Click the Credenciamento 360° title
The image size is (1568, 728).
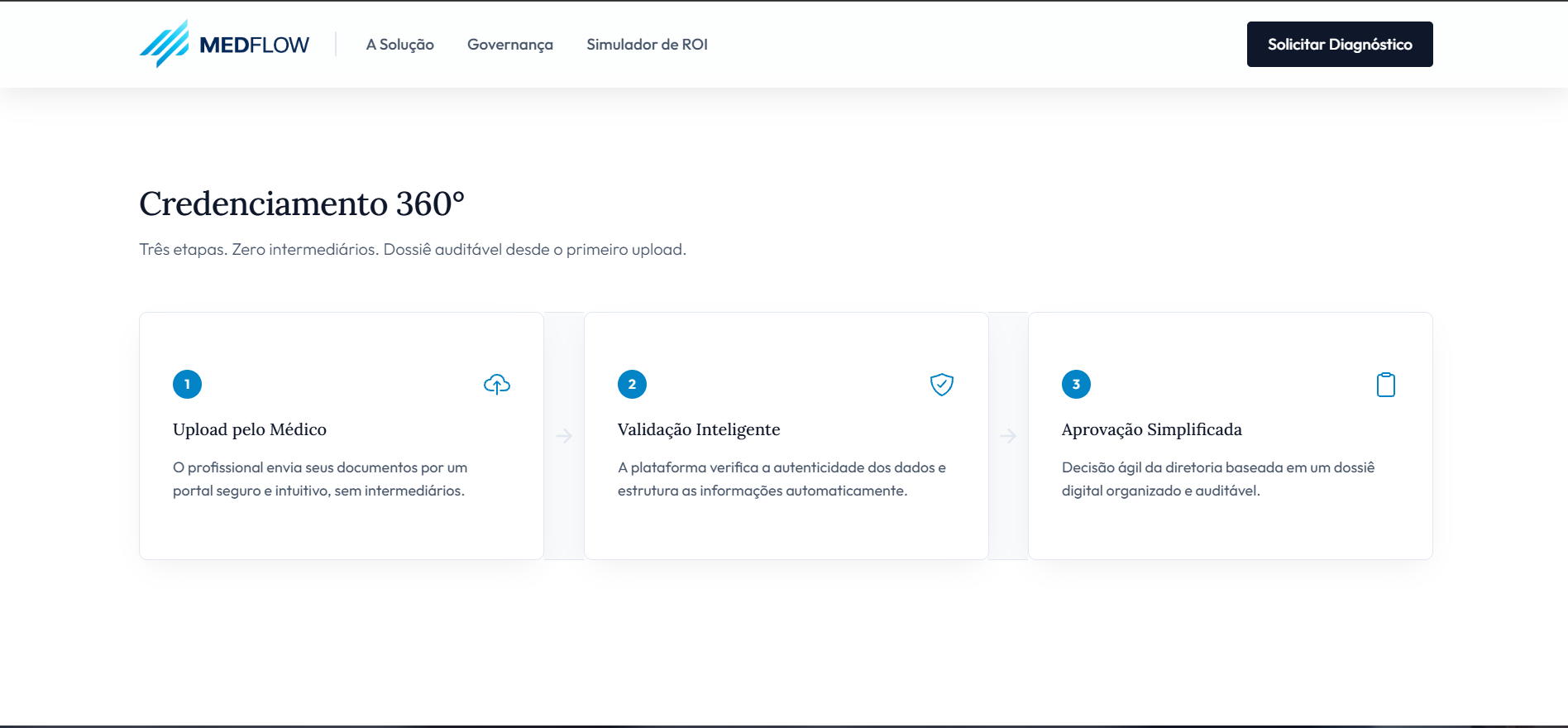(302, 204)
